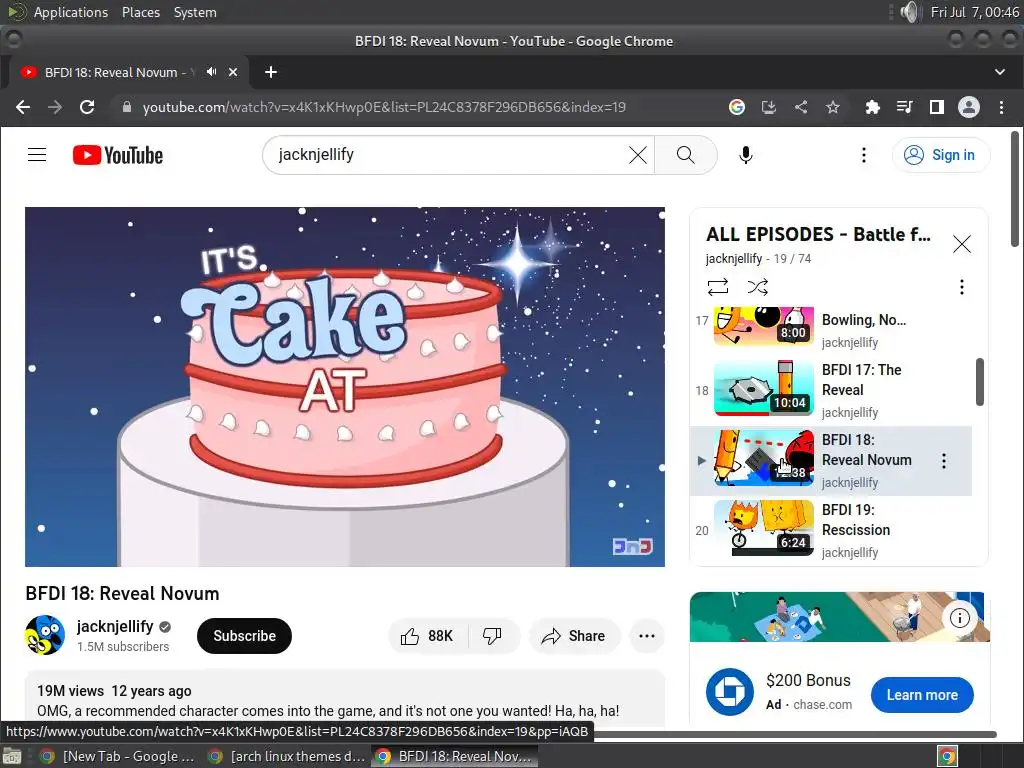The image size is (1024, 768).
Task: Clear the search box text
Action: [638, 155]
